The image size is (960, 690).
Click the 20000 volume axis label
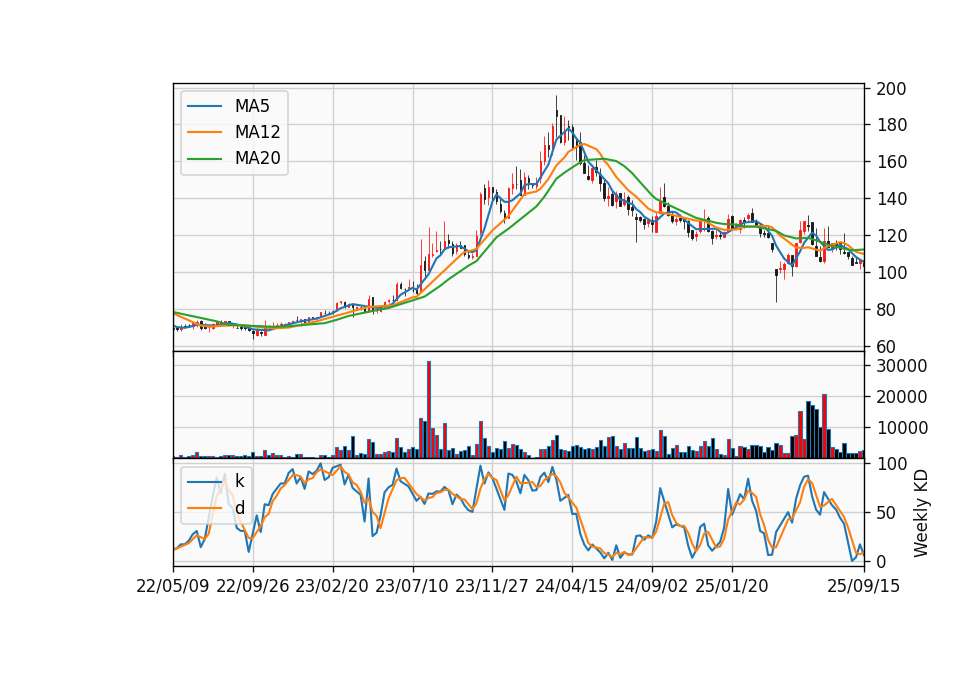pyautogui.click(x=901, y=397)
